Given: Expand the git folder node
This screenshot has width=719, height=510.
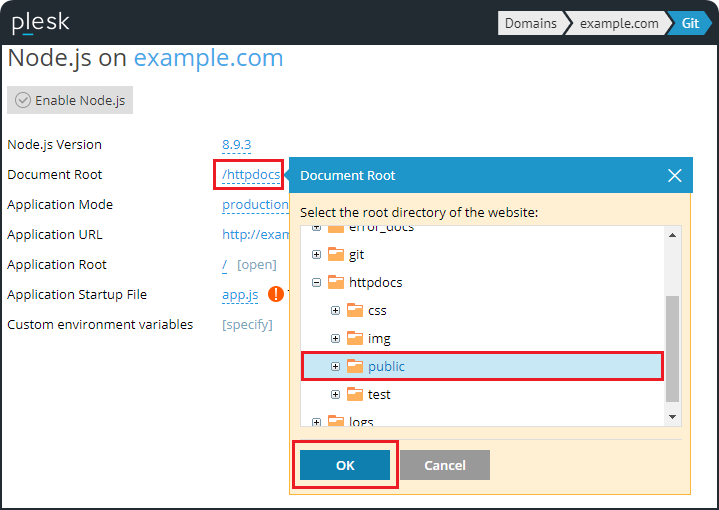Looking at the screenshot, I should point(316,255).
